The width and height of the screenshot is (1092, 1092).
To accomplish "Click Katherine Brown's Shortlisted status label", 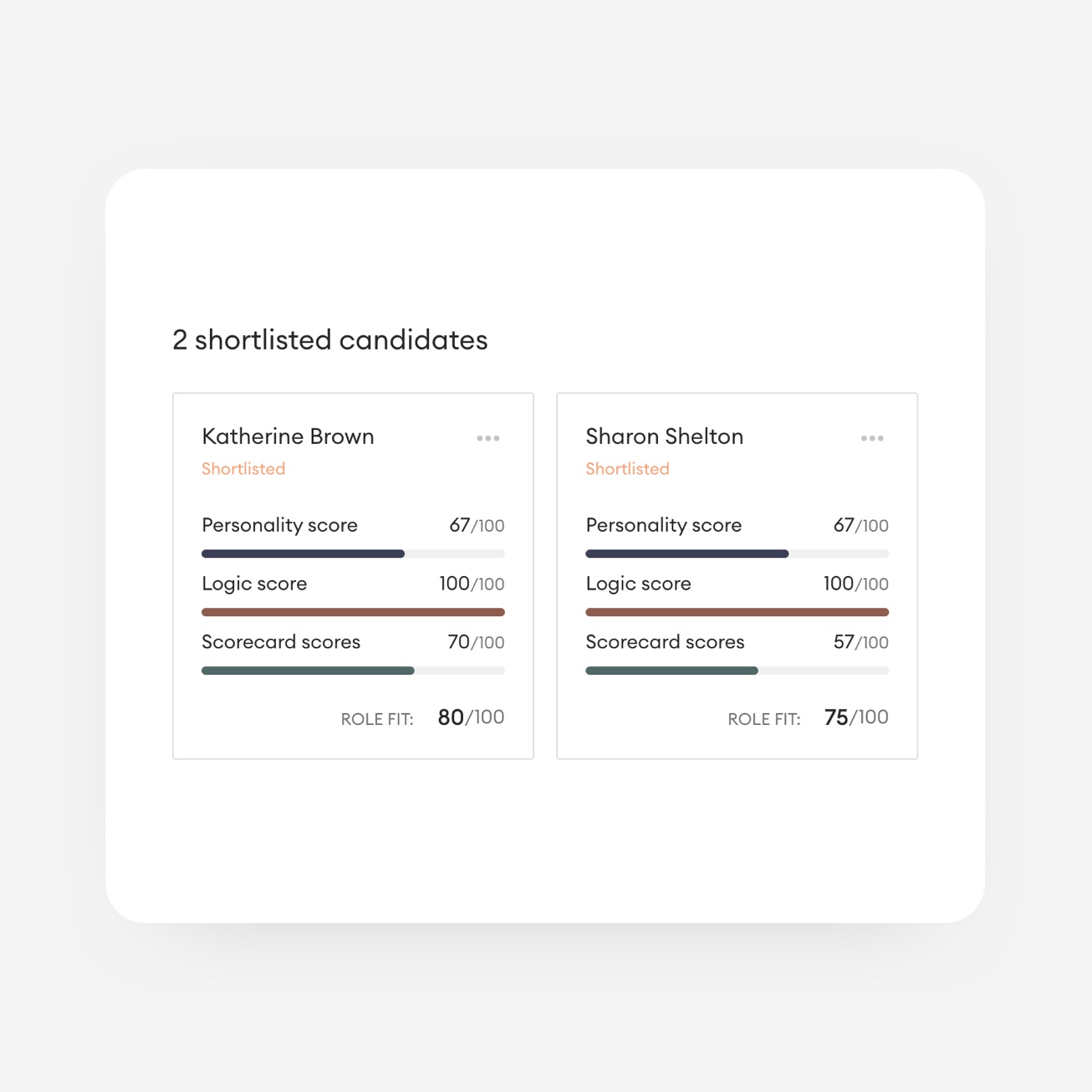I will [243, 469].
